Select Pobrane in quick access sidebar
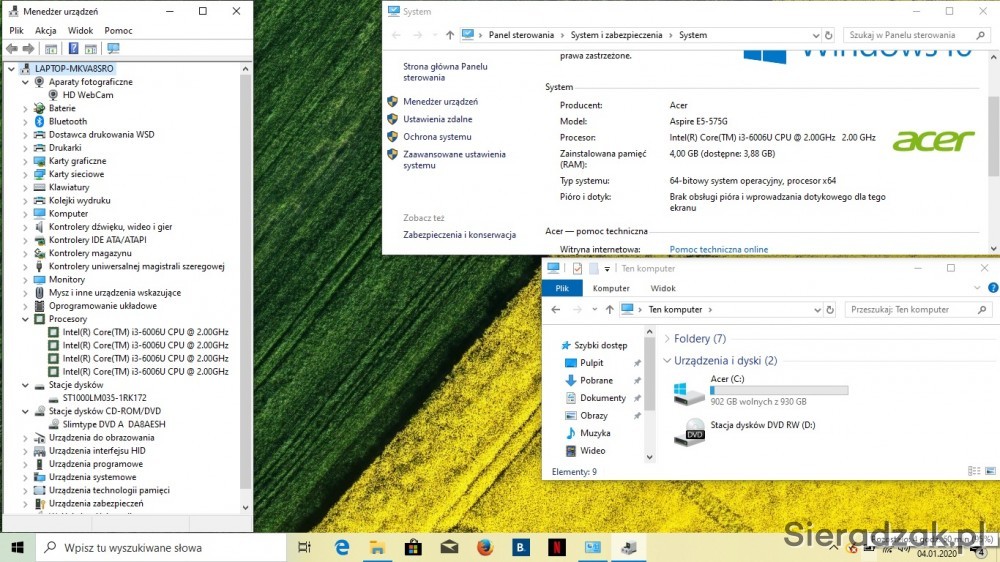Viewport: 1000px width, 562px height. pyautogui.click(x=596, y=380)
